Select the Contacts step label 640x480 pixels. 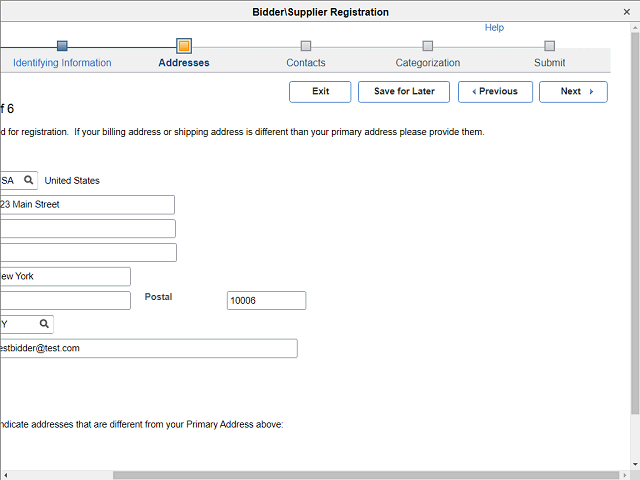(x=306, y=63)
